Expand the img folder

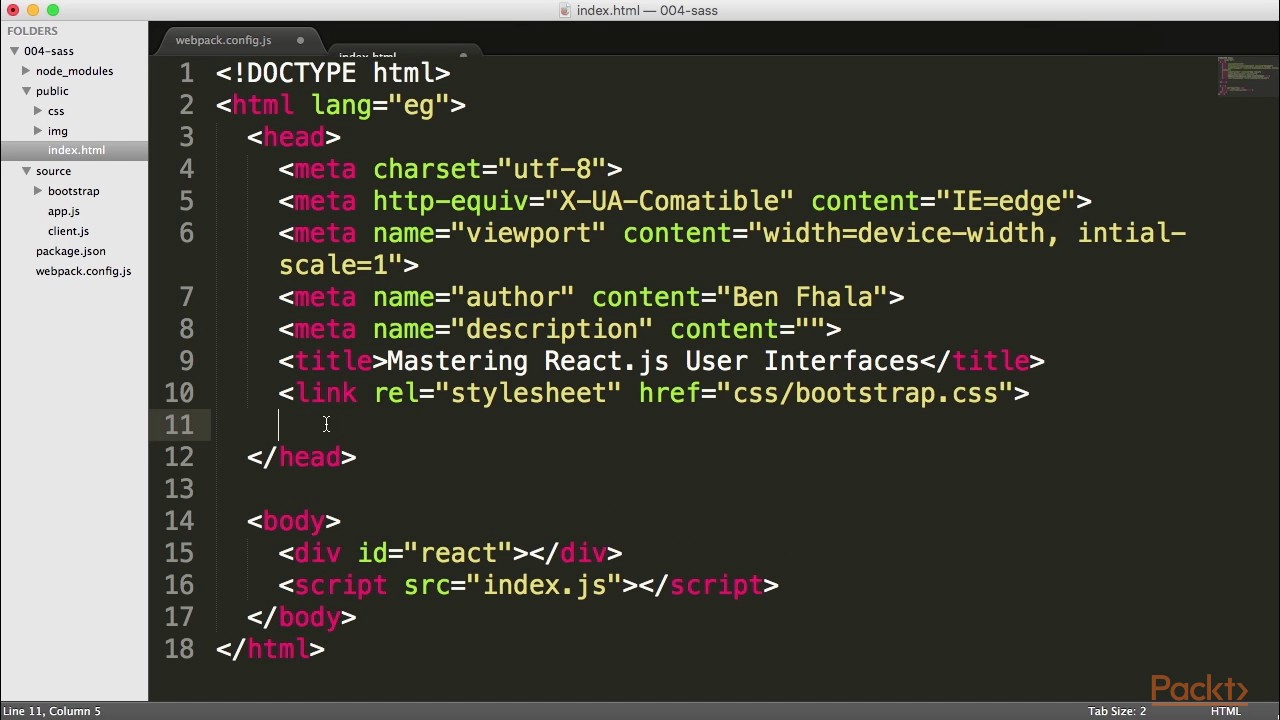point(38,131)
